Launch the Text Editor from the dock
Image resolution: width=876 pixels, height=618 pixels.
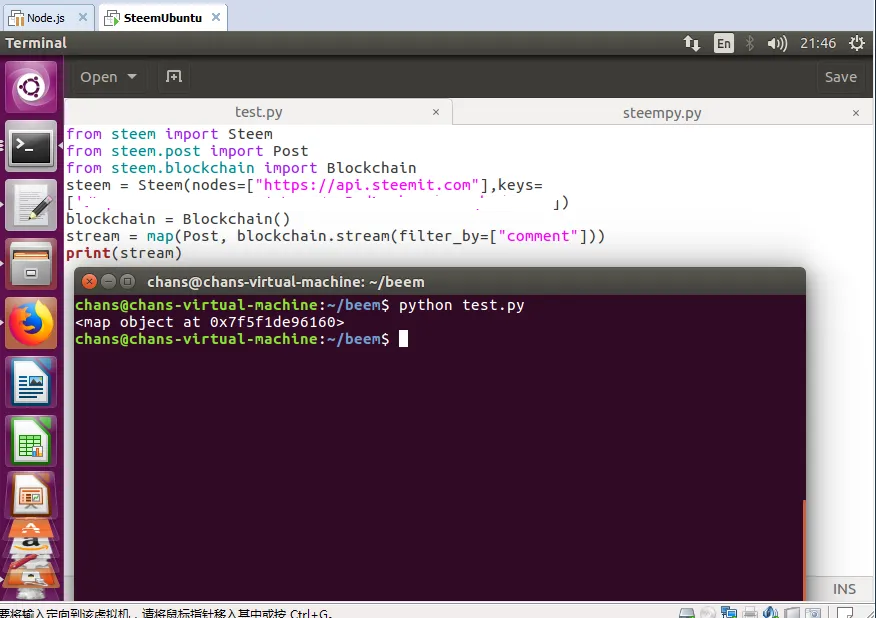[x=31, y=205]
